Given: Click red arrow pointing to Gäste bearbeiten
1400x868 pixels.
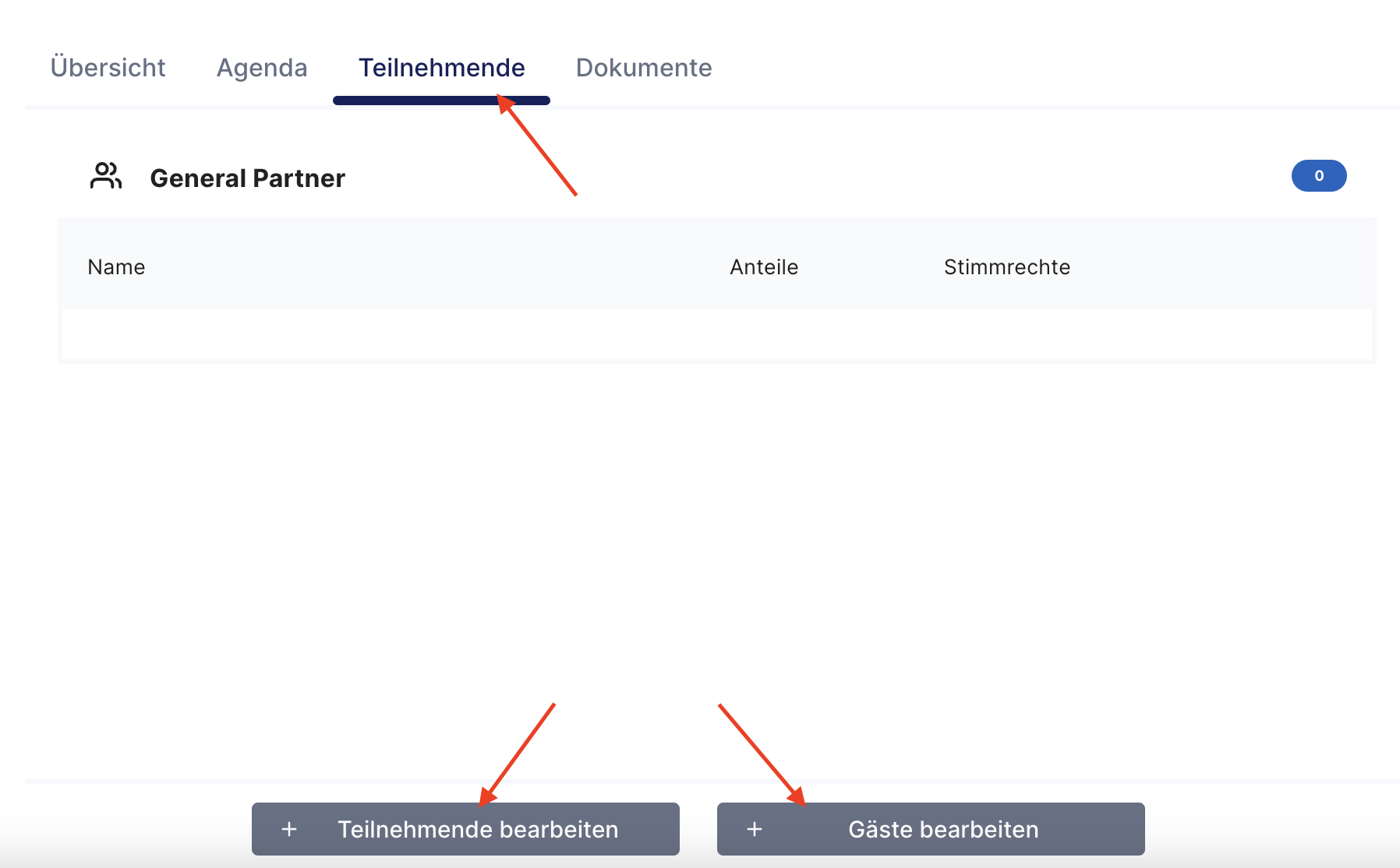Looking at the screenshot, I should pyautogui.click(x=762, y=754).
